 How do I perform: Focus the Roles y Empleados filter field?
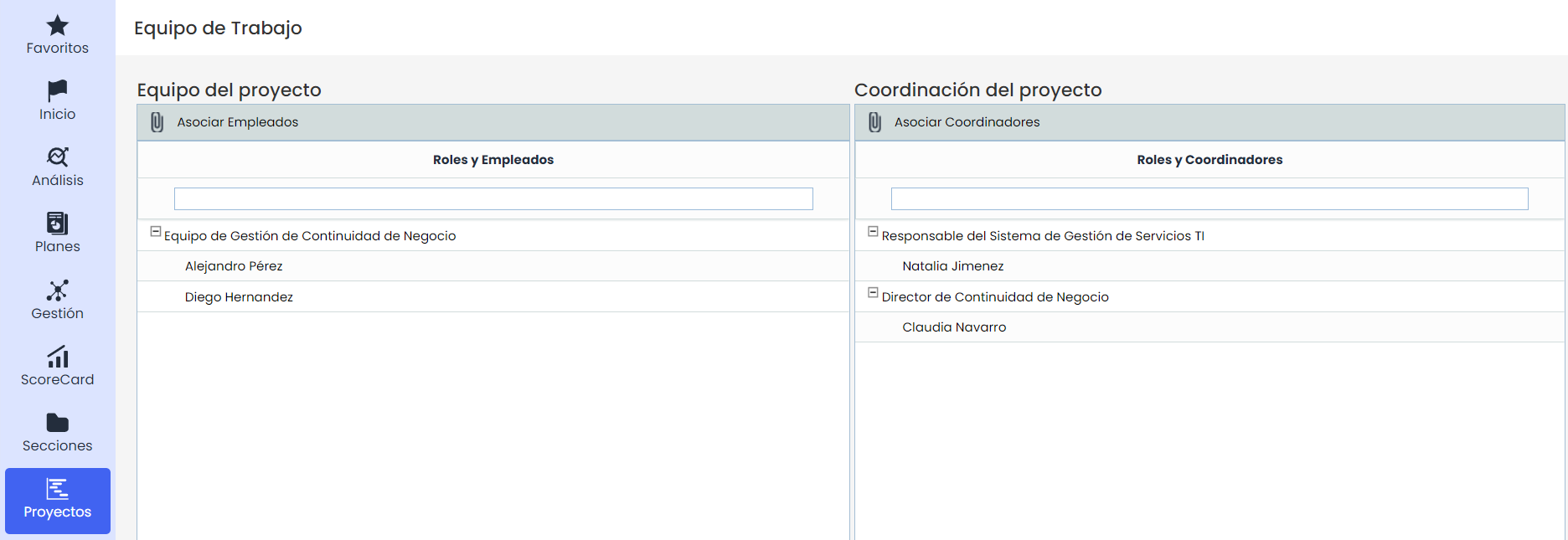pos(493,198)
